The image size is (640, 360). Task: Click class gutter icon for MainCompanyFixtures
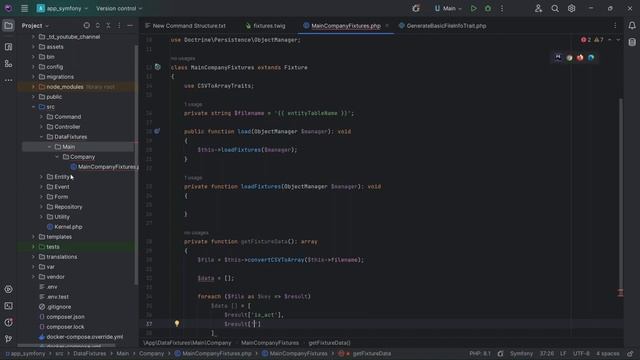tap(158, 67)
